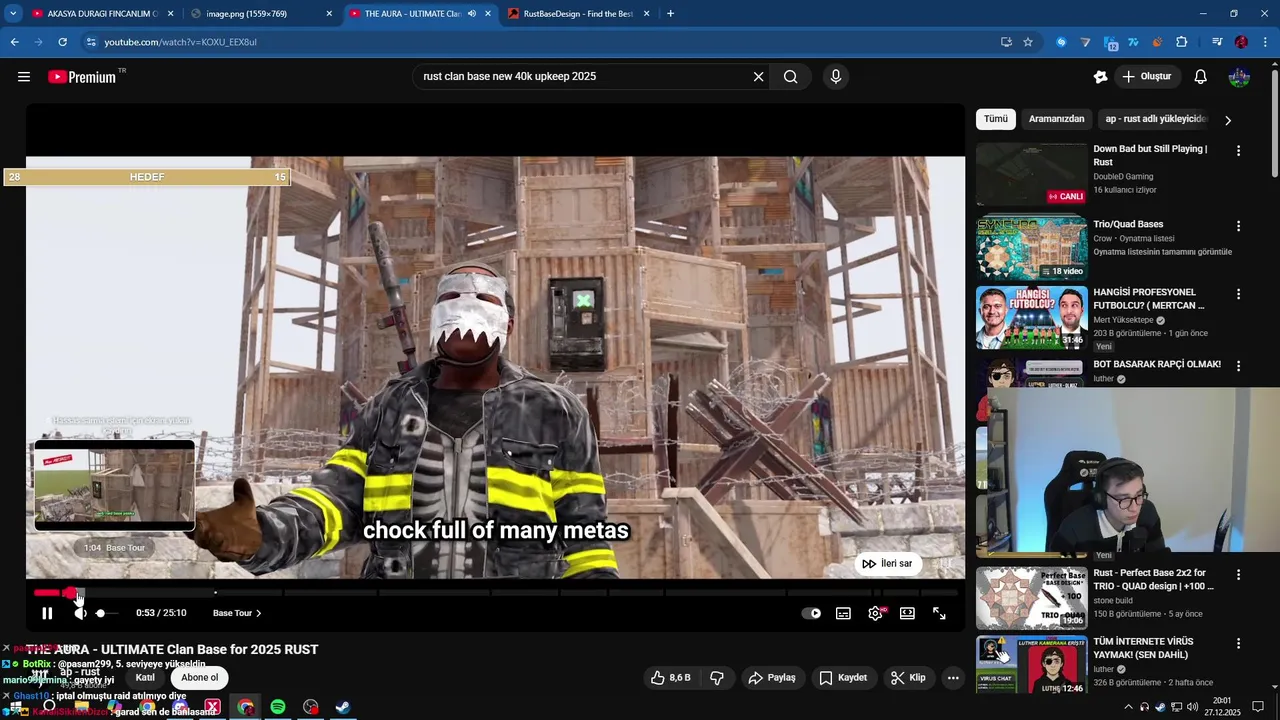Open the Chrome three-dot menu
The image size is (1280, 720).
click(x=1266, y=42)
